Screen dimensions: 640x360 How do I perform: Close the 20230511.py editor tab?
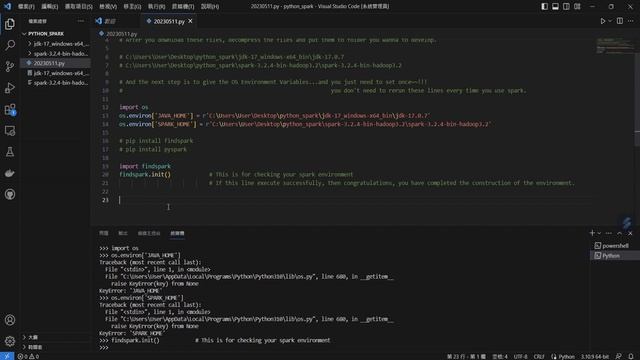(x=190, y=21)
